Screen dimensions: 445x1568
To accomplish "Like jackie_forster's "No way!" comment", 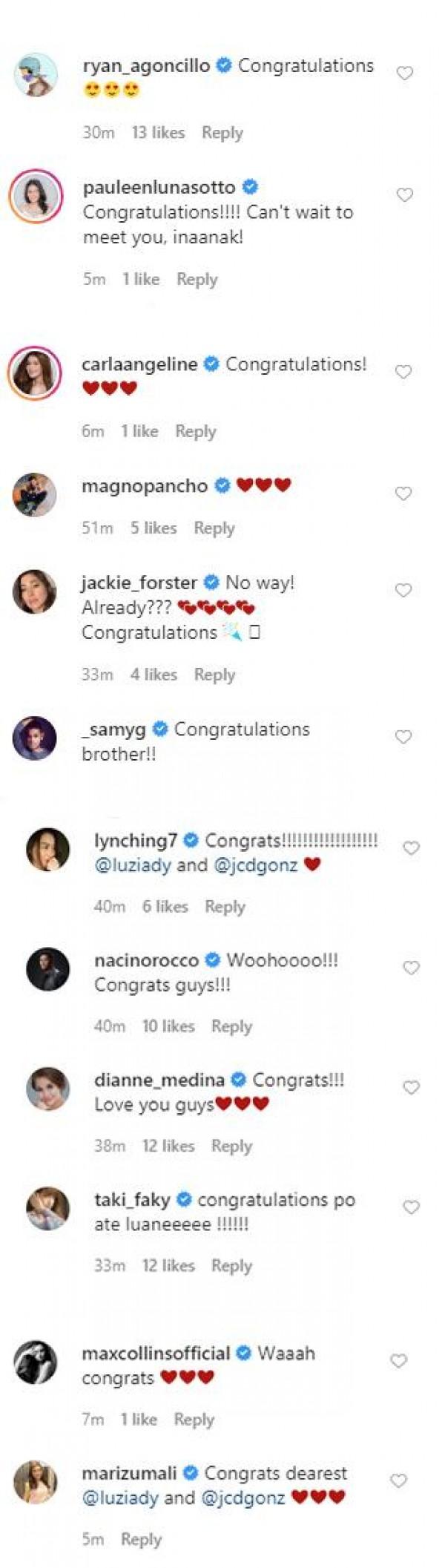I will [x=403, y=590].
